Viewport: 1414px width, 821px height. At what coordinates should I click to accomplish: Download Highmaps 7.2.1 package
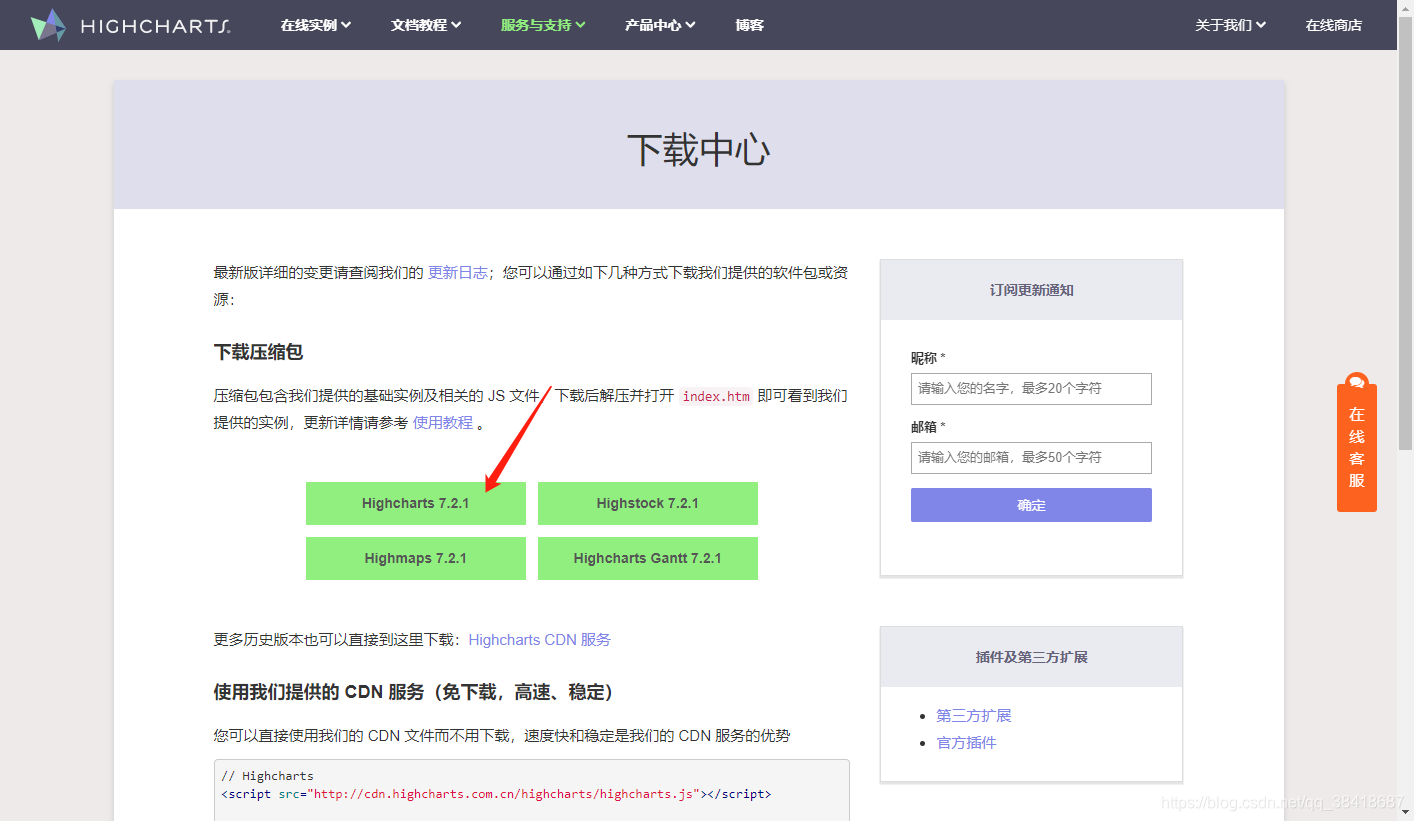point(416,558)
